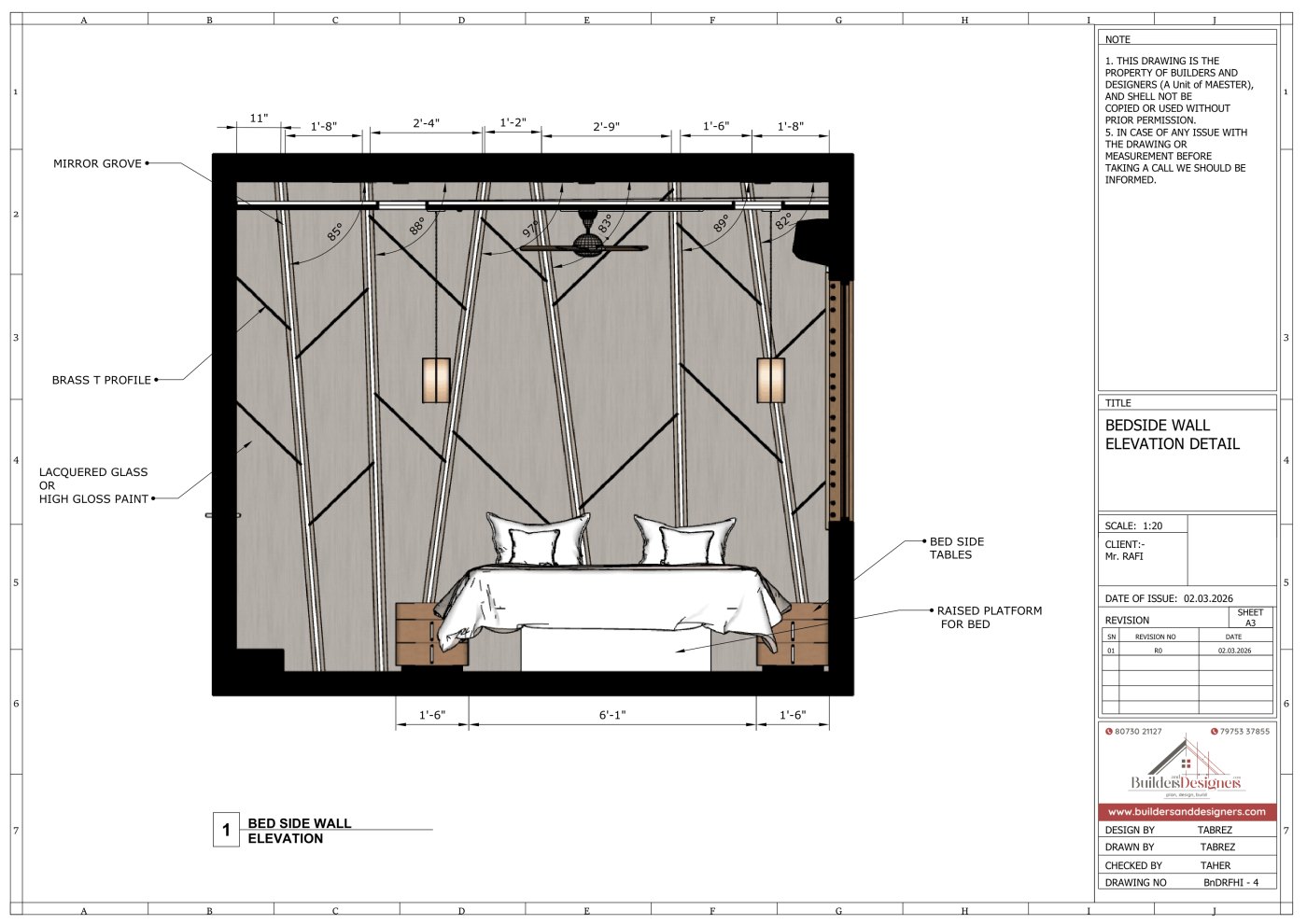Click the BED SIDE TABLES callout
Screen dimensions: 1307x924
coord(956,548)
